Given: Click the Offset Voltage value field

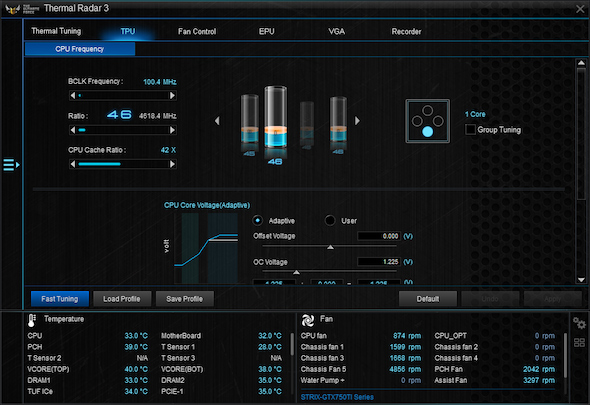Looking at the screenshot, I should tap(379, 236).
